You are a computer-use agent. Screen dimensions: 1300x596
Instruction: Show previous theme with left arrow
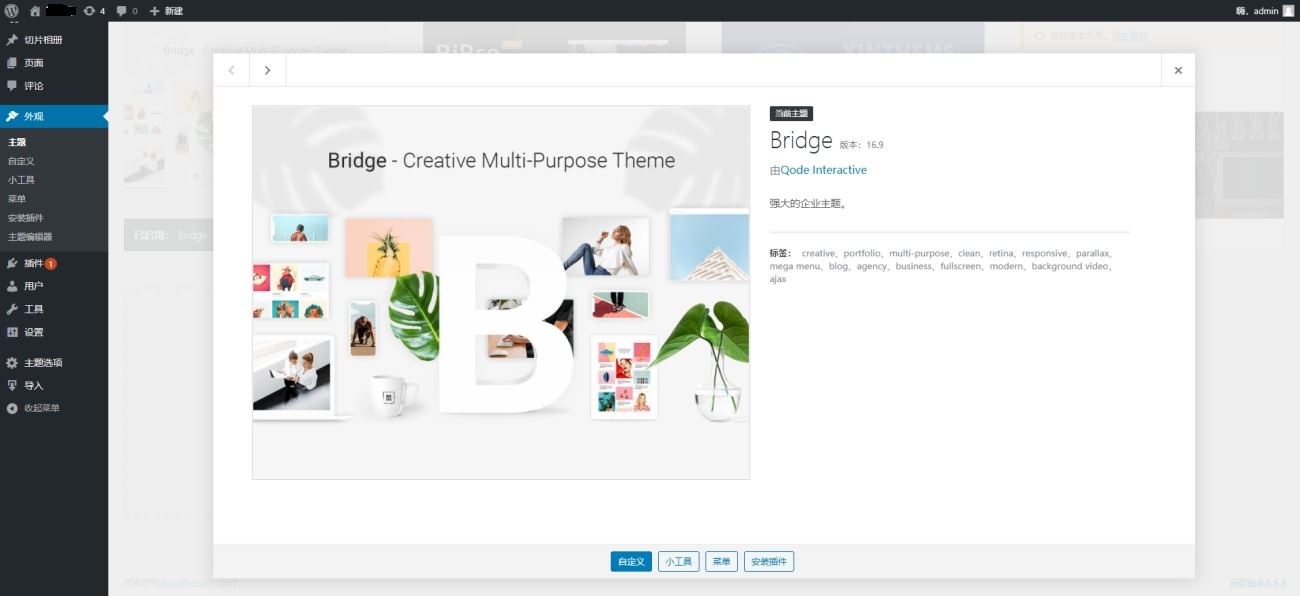click(232, 70)
